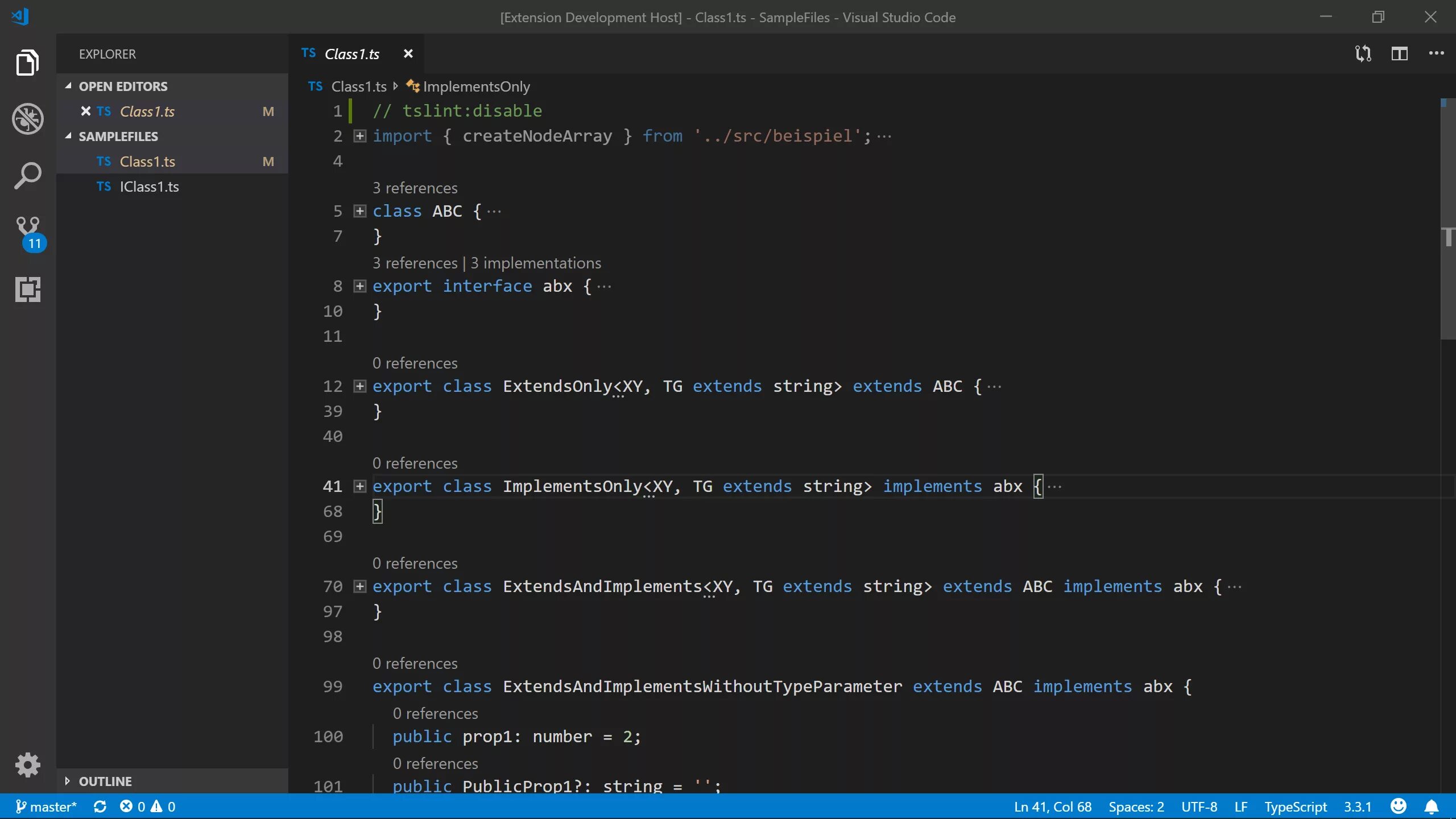Unfold the ImplementsOnly class on line 41
The image size is (1456, 819).
pyautogui.click(x=359, y=486)
